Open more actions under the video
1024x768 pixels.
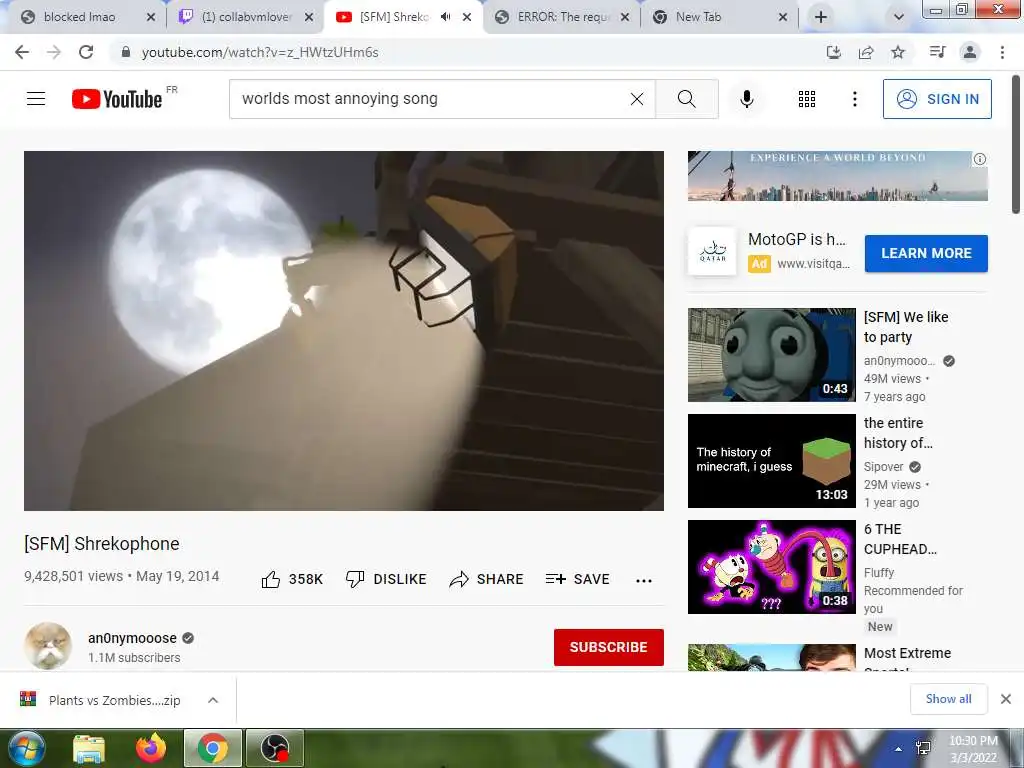[644, 581]
